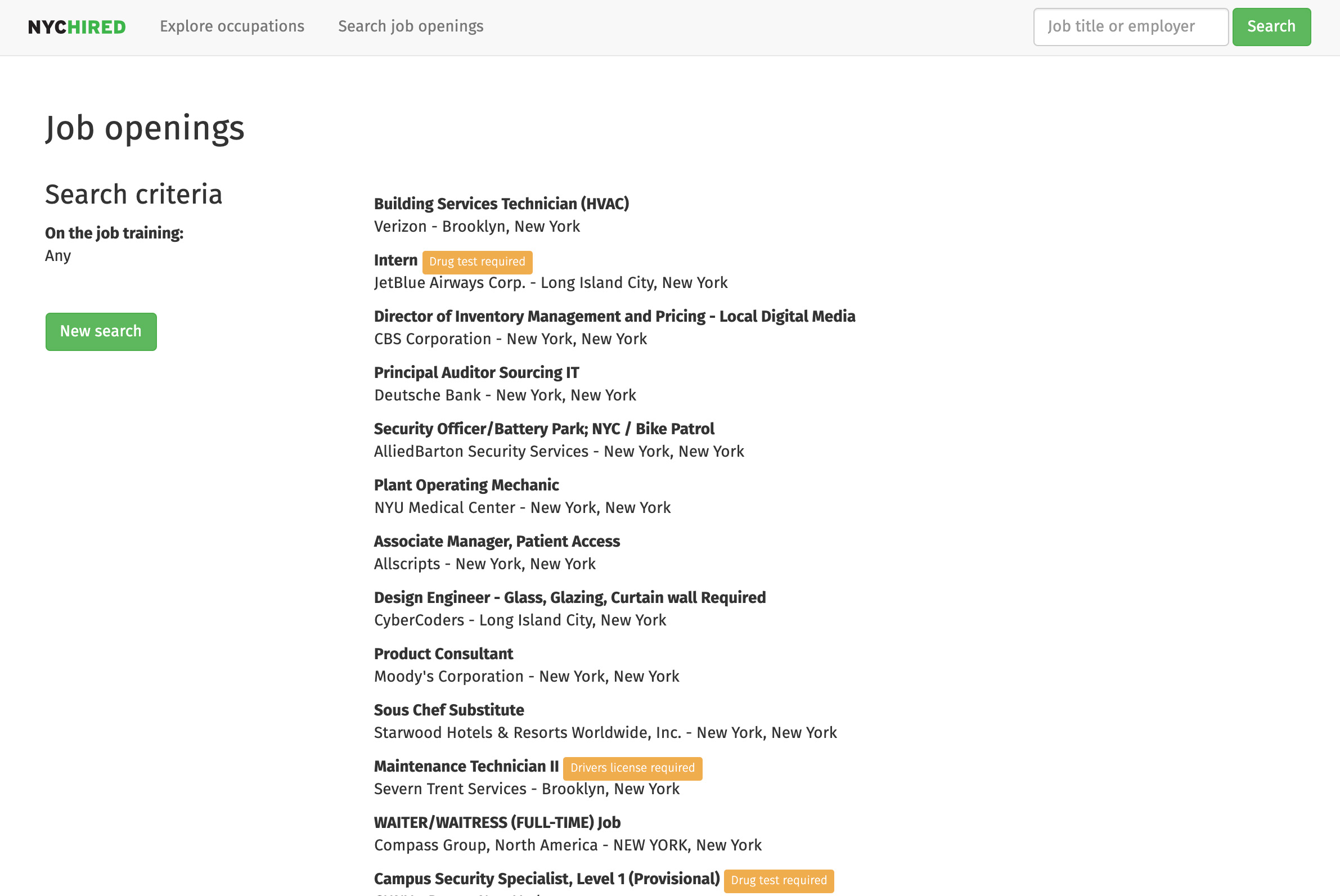Click the Search criteria heading

134,194
